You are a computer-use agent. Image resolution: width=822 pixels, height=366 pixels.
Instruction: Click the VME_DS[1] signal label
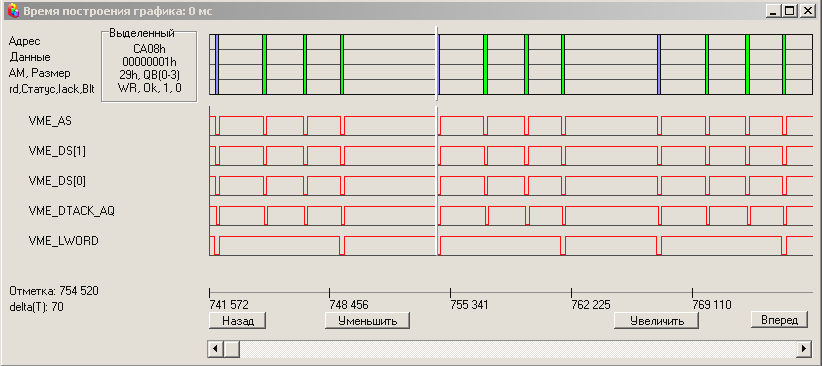pos(57,151)
